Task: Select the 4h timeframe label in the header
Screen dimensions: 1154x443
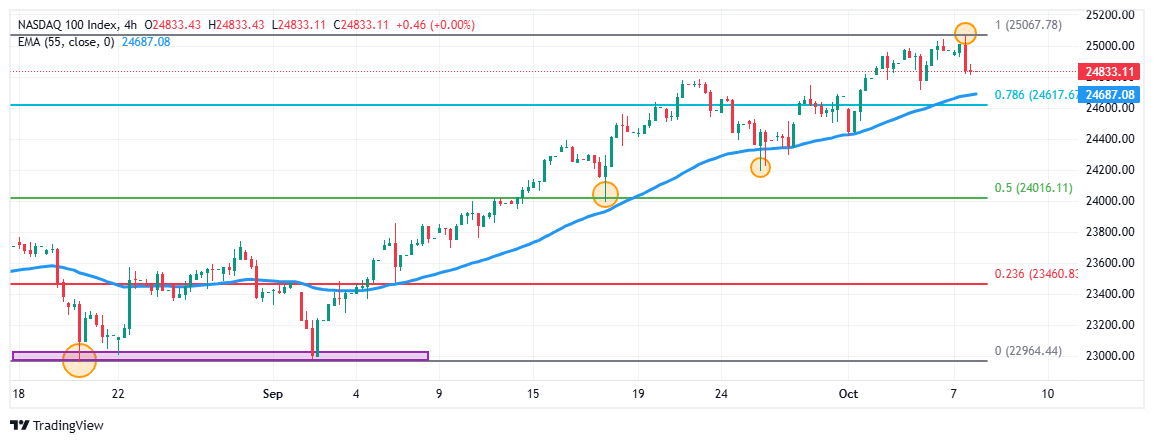Action: tap(130, 24)
